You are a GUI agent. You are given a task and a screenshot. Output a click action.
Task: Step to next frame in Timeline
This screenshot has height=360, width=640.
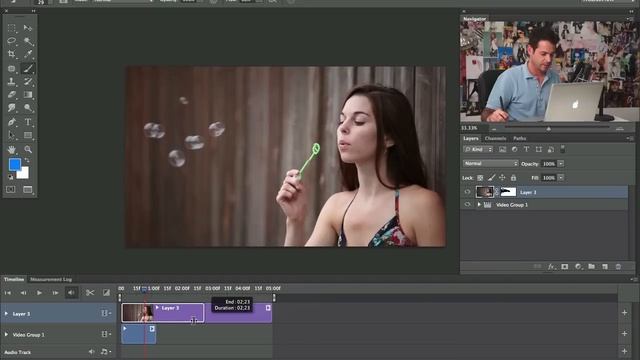[55, 293]
